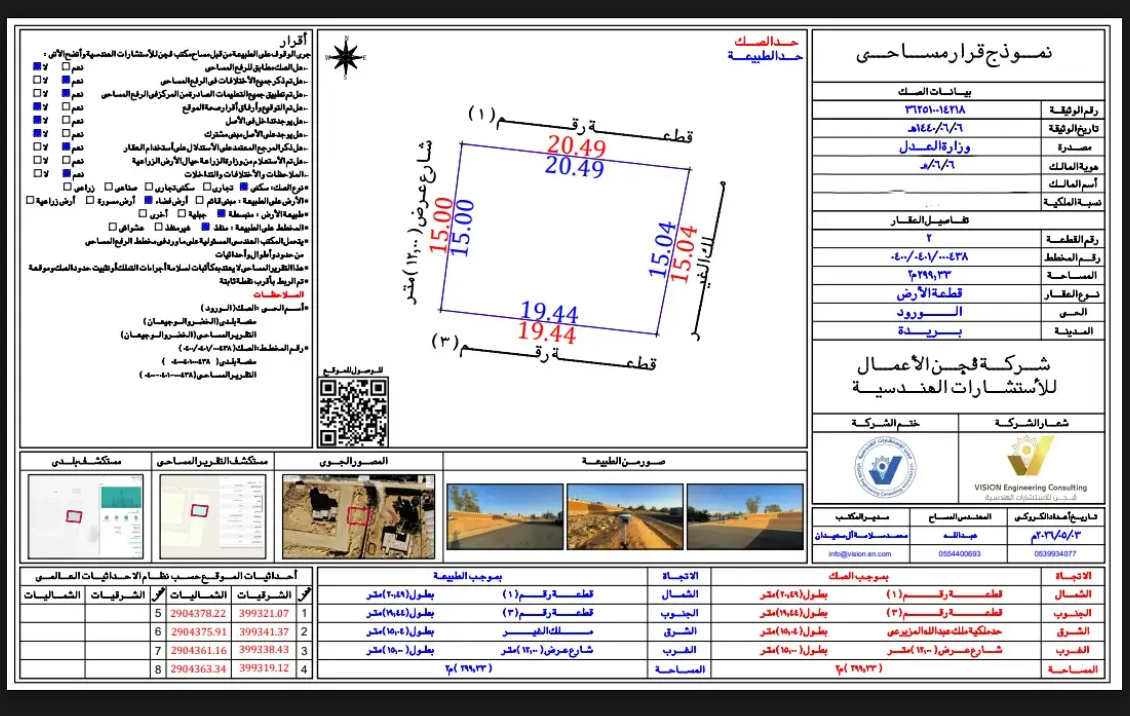The height and width of the screenshot is (716, 1130).
Task: Check the تجاري deed type box
Action: coord(207,187)
